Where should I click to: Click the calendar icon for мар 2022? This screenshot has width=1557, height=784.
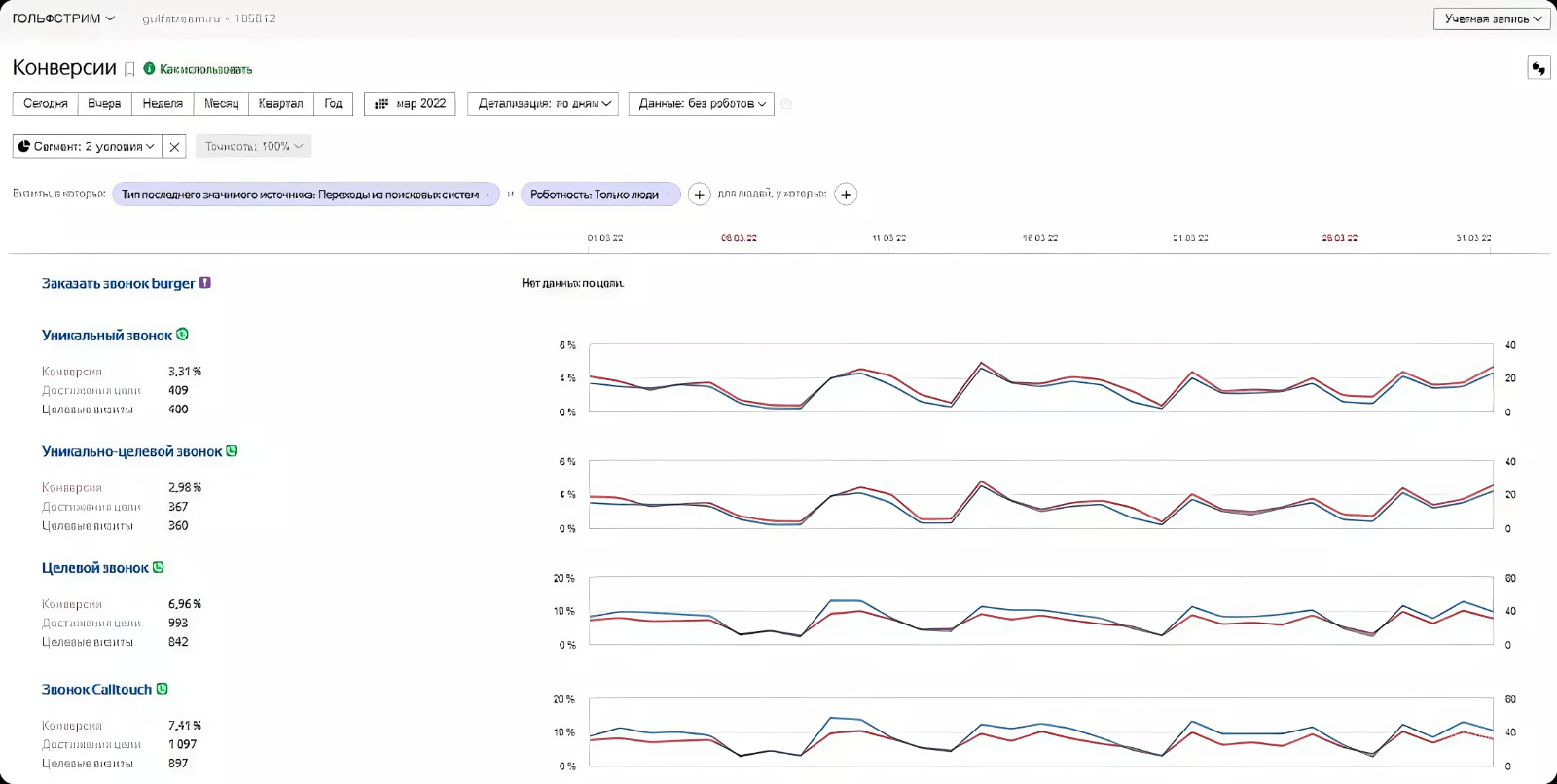click(381, 104)
